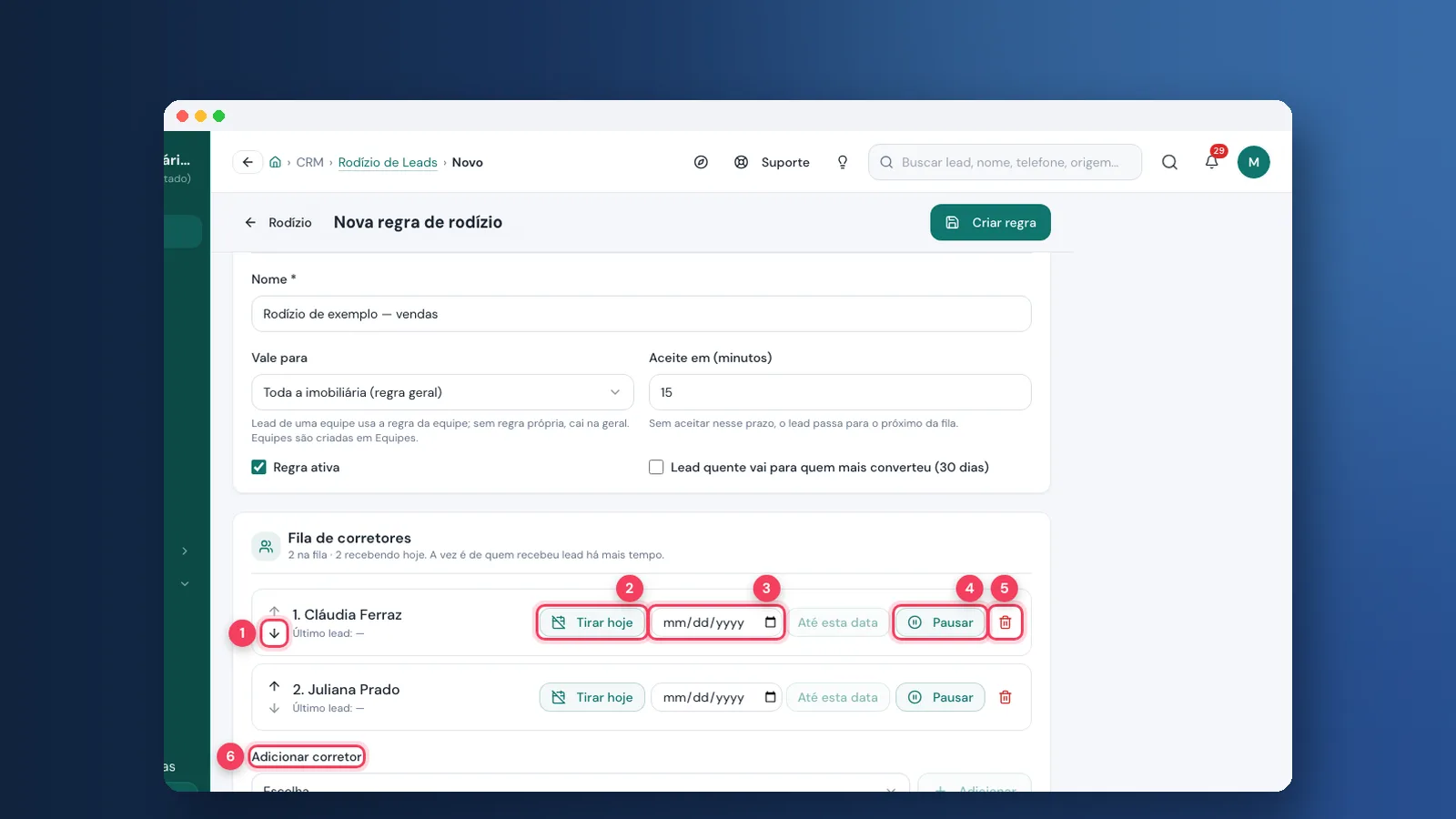Open calendar picker in Cláudia Ferraz date field
1456x819 pixels.
pos(771,622)
